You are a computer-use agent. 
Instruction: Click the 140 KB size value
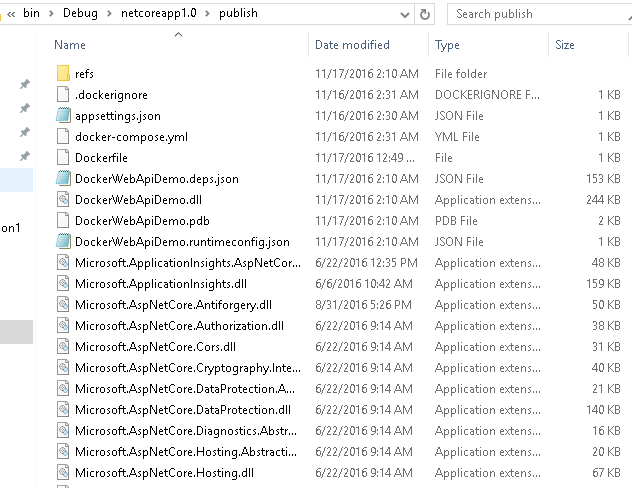603,409
